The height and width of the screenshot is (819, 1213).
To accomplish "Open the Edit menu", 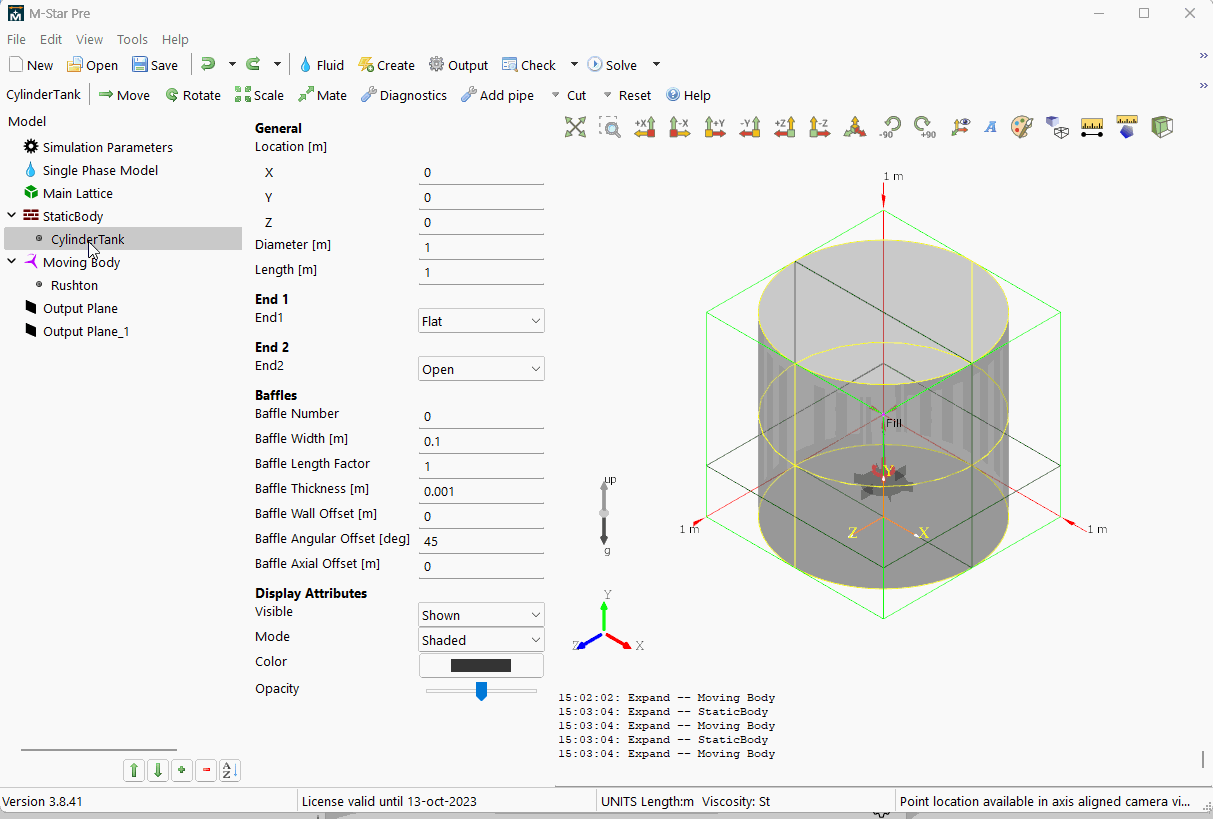I will pyautogui.click(x=51, y=39).
